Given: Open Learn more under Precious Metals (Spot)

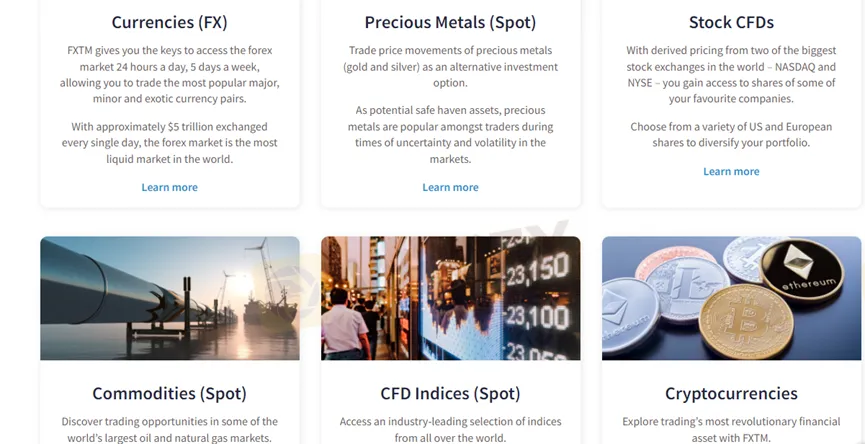Looking at the screenshot, I should pos(450,188).
